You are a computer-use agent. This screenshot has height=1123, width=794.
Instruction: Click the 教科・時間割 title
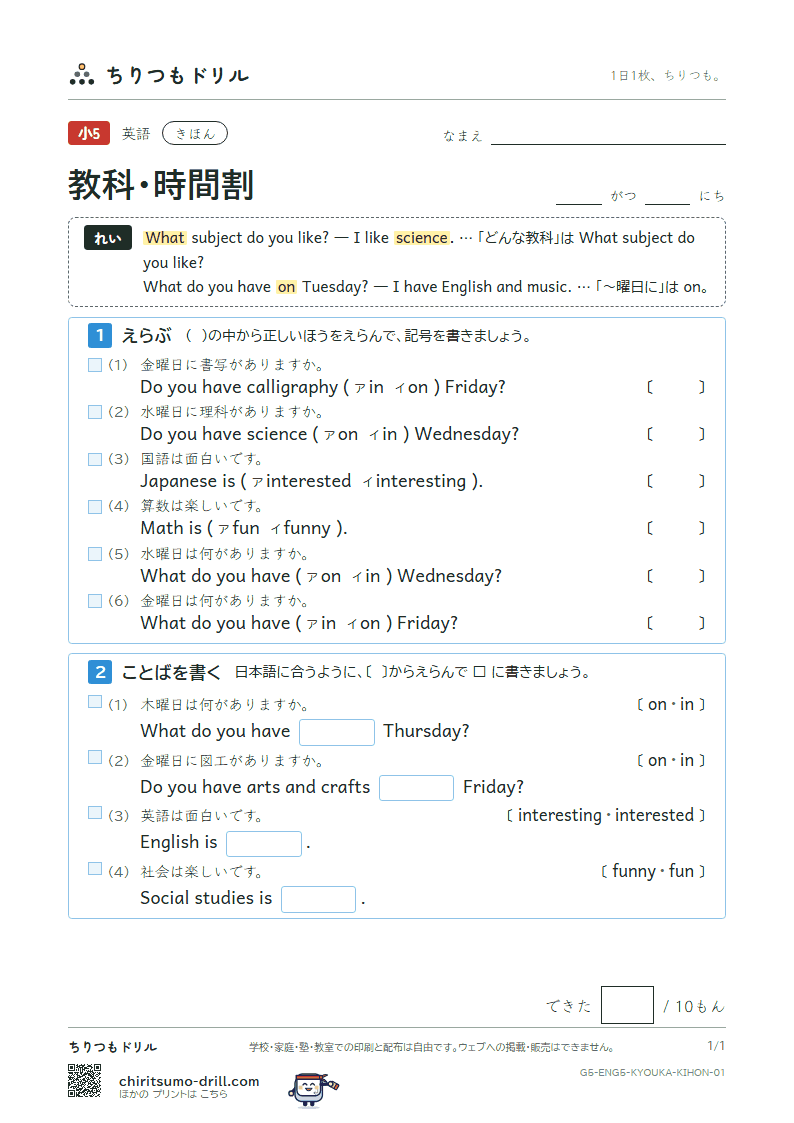coord(161,185)
